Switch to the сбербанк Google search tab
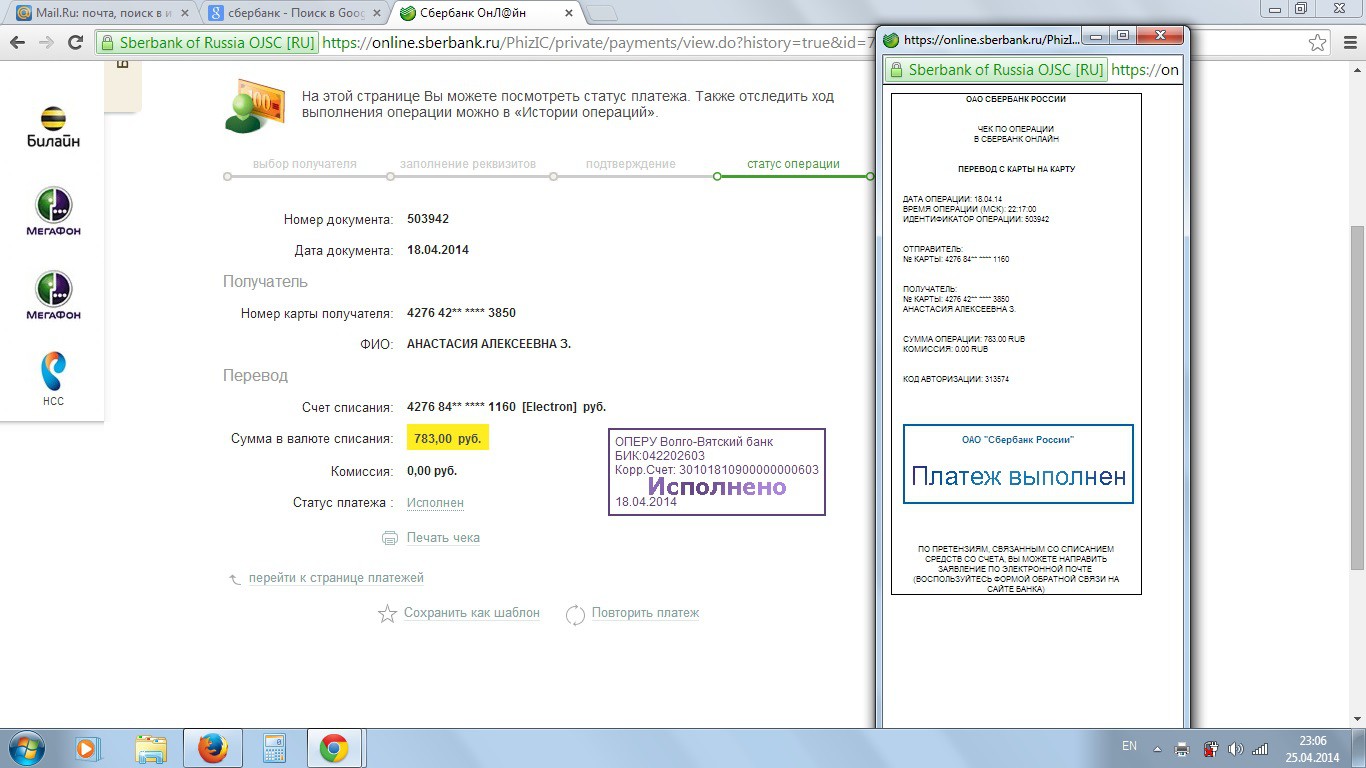The width and height of the screenshot is (1366, 768). pyautogui.click(x=294, y=13)
